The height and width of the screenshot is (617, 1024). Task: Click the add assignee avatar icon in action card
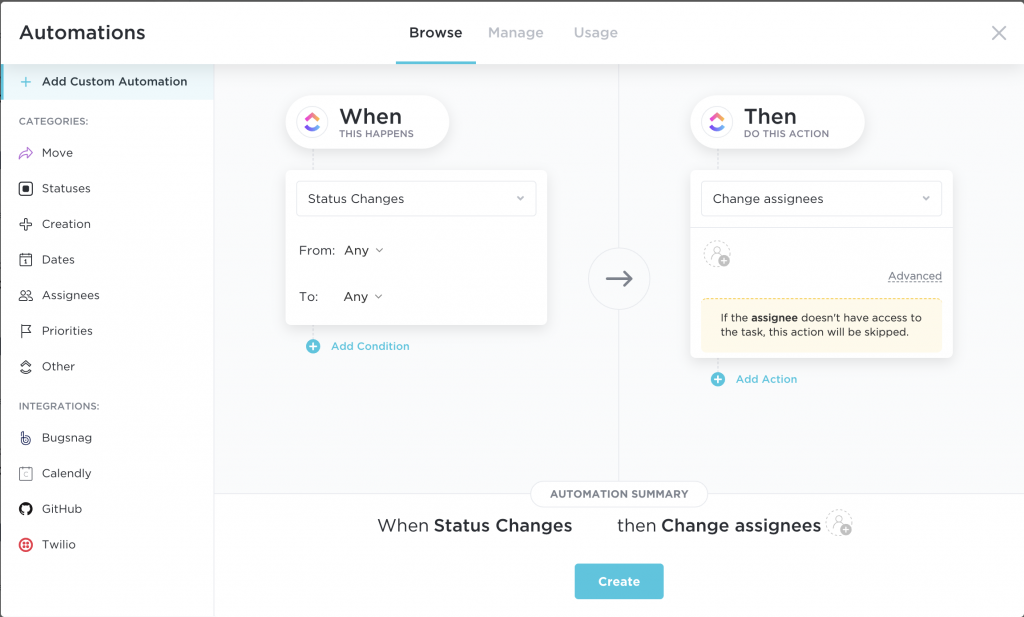click(717, 254)
